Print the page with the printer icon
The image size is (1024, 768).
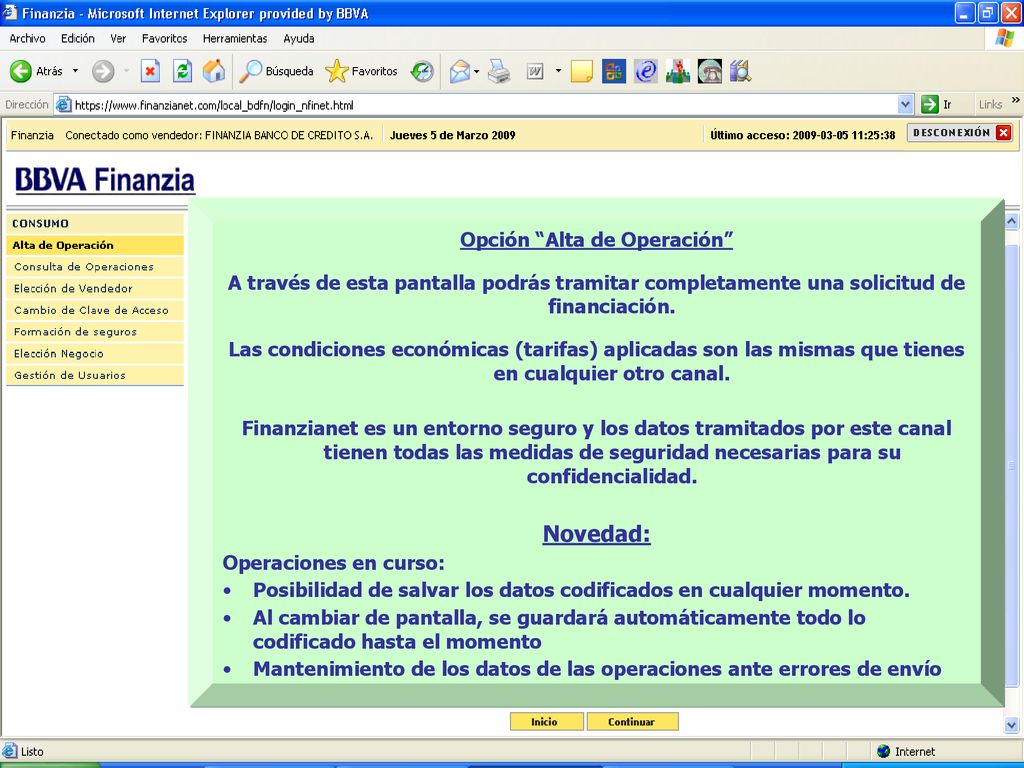click(499, 71)
